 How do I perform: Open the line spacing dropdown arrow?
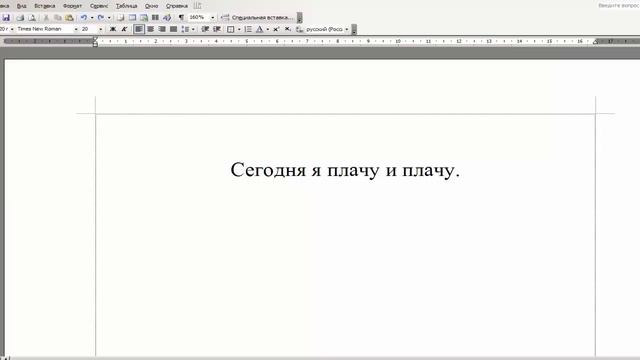(193, 29)
